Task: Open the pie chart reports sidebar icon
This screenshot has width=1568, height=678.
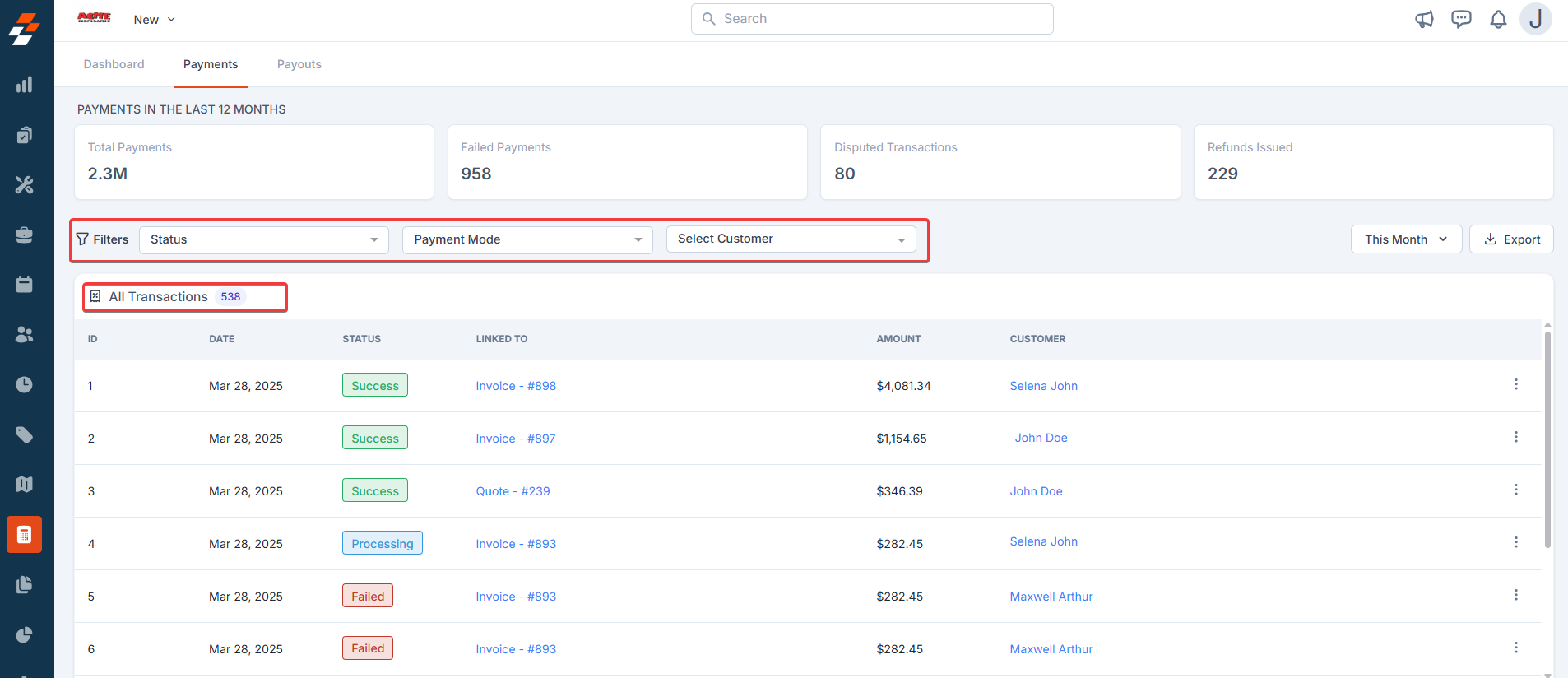Action: coord(25,634)
